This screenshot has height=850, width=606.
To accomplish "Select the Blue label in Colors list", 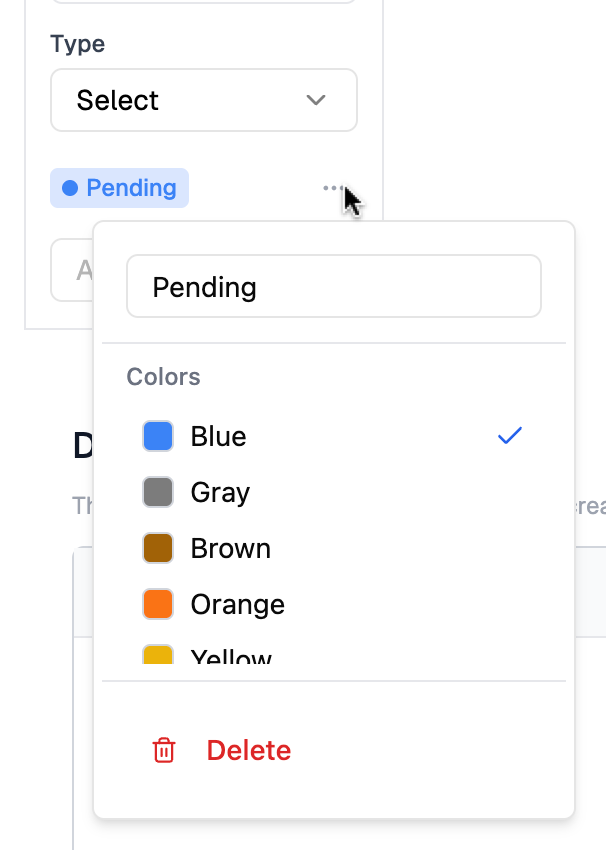I will [218, 437].
